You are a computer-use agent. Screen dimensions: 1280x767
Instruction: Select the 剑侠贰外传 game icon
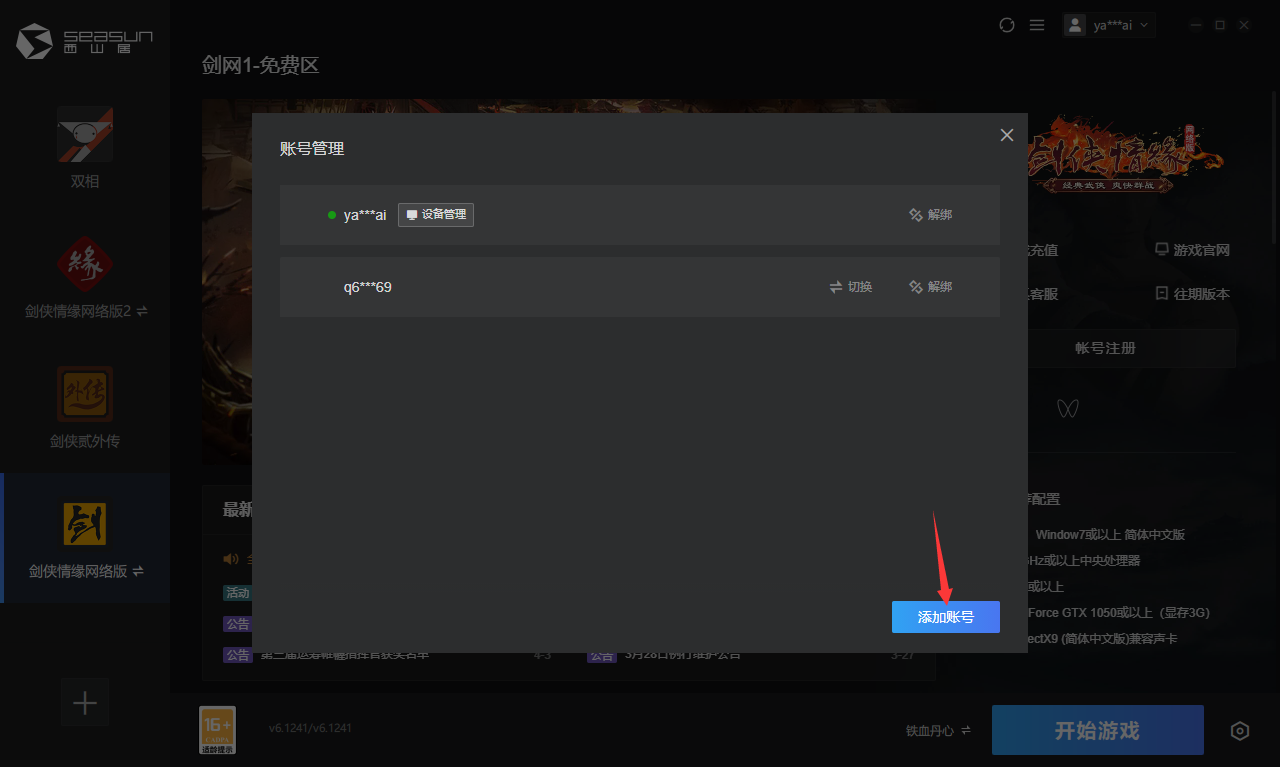pyautogui.click(x=85, y=394)
